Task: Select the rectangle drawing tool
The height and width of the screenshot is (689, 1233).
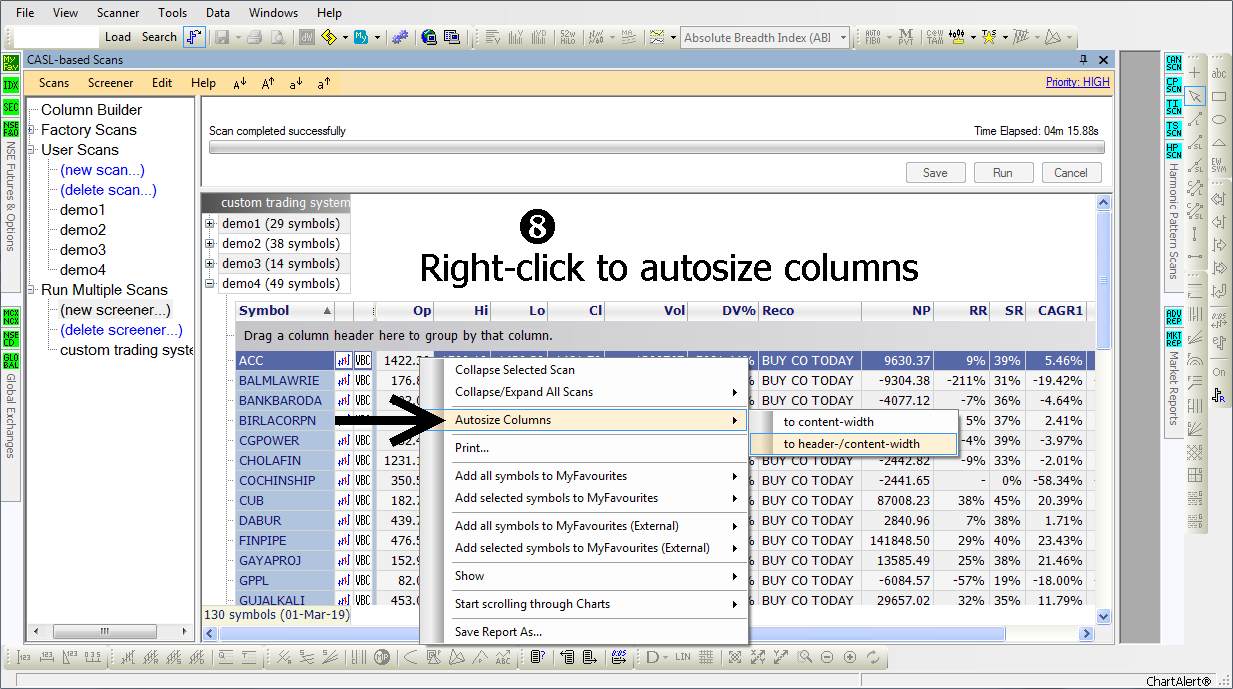Action: (1219, 96)
